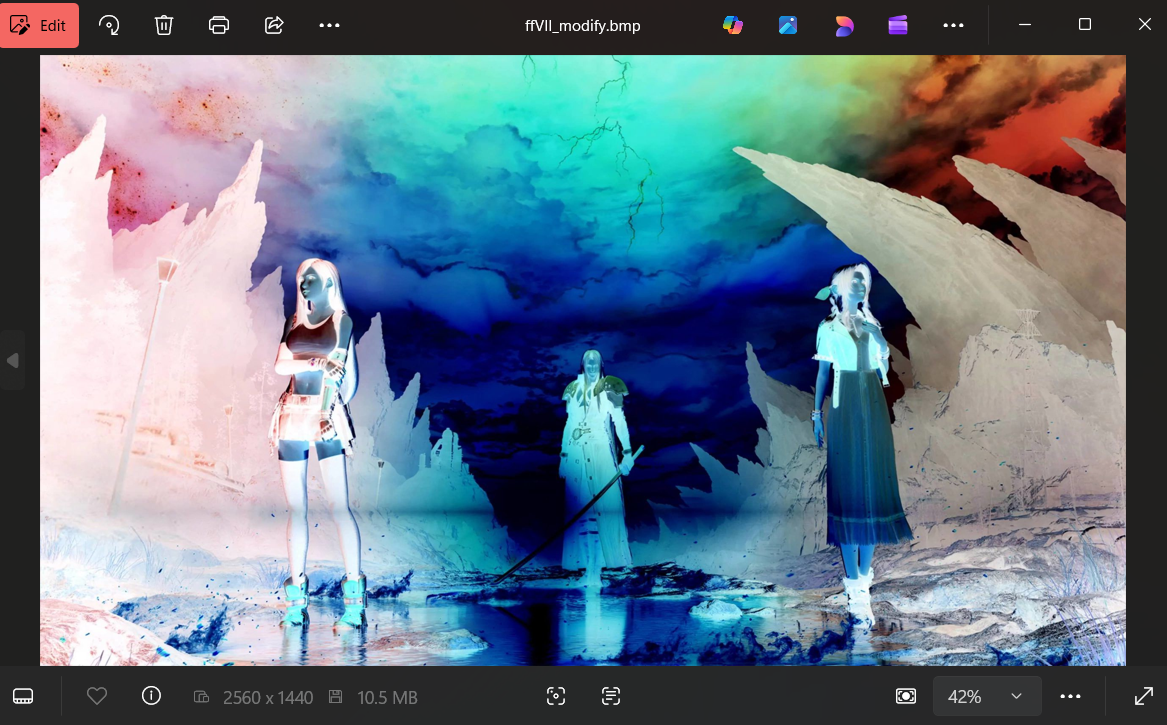Open the Clipchamp video editor icon
Image resolution: width=1167 pixels, height=725 pixels.
[898, 26]
